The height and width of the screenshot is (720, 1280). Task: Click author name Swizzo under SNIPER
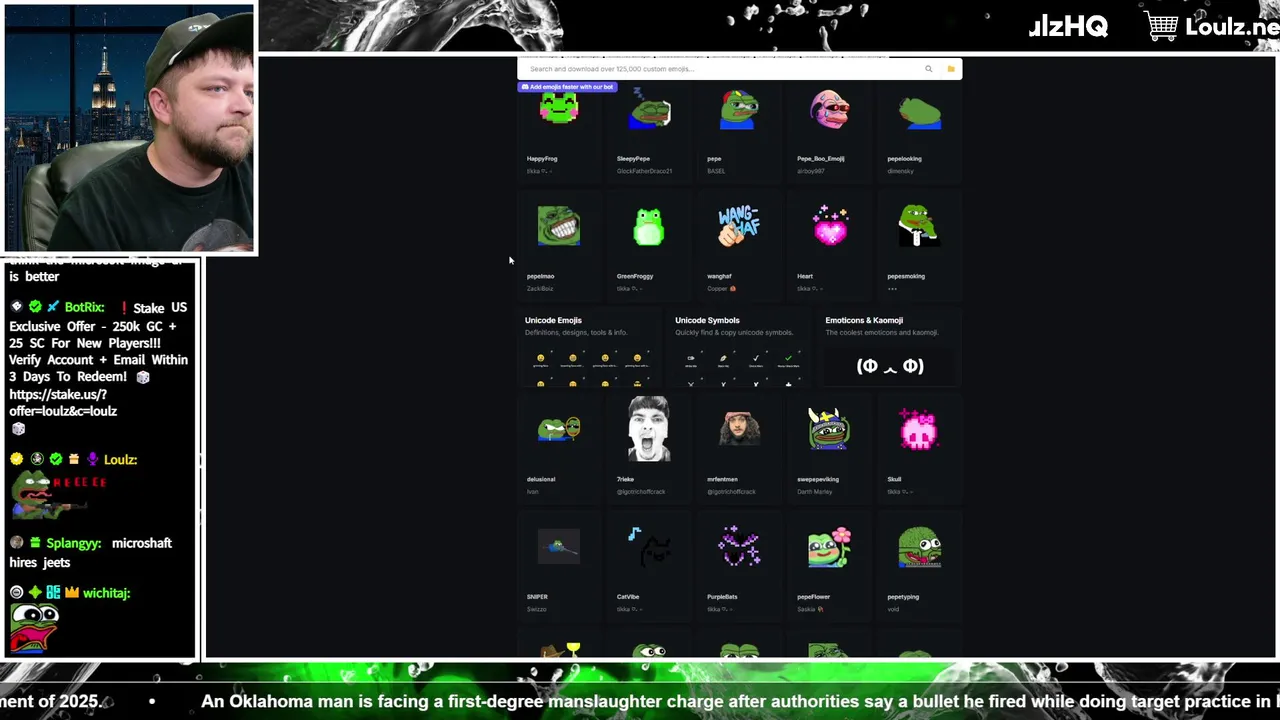537,609
